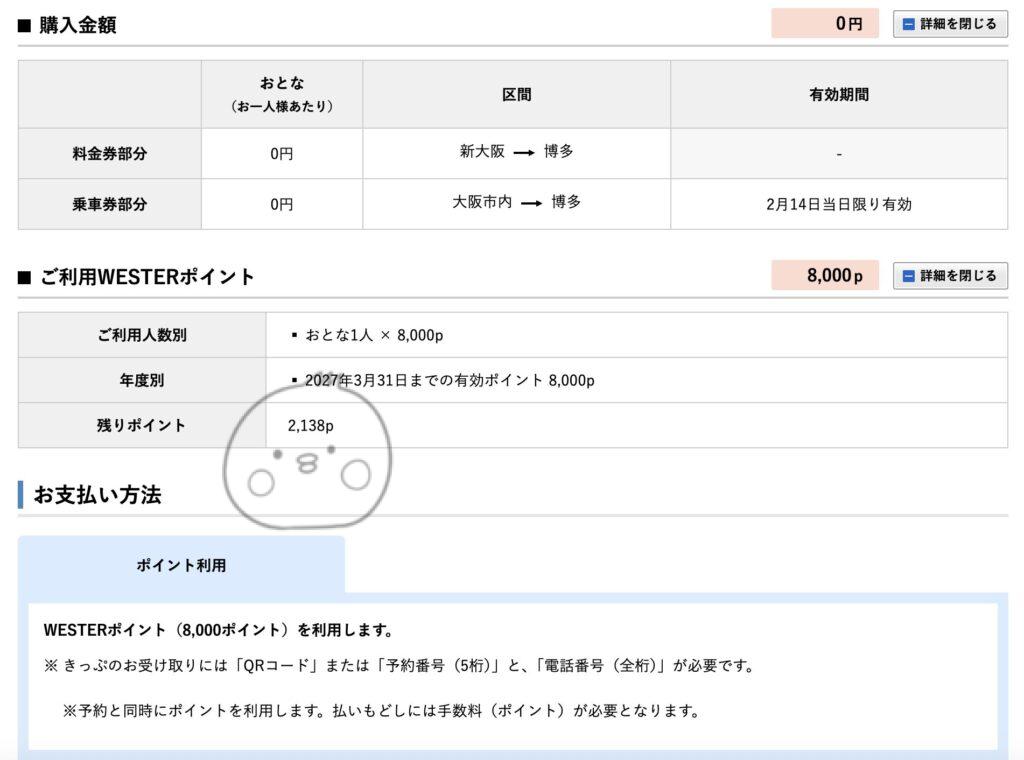Click the 8,000p points total badge
Viewport: 1024px width, 760px height.
coord(824,276)
